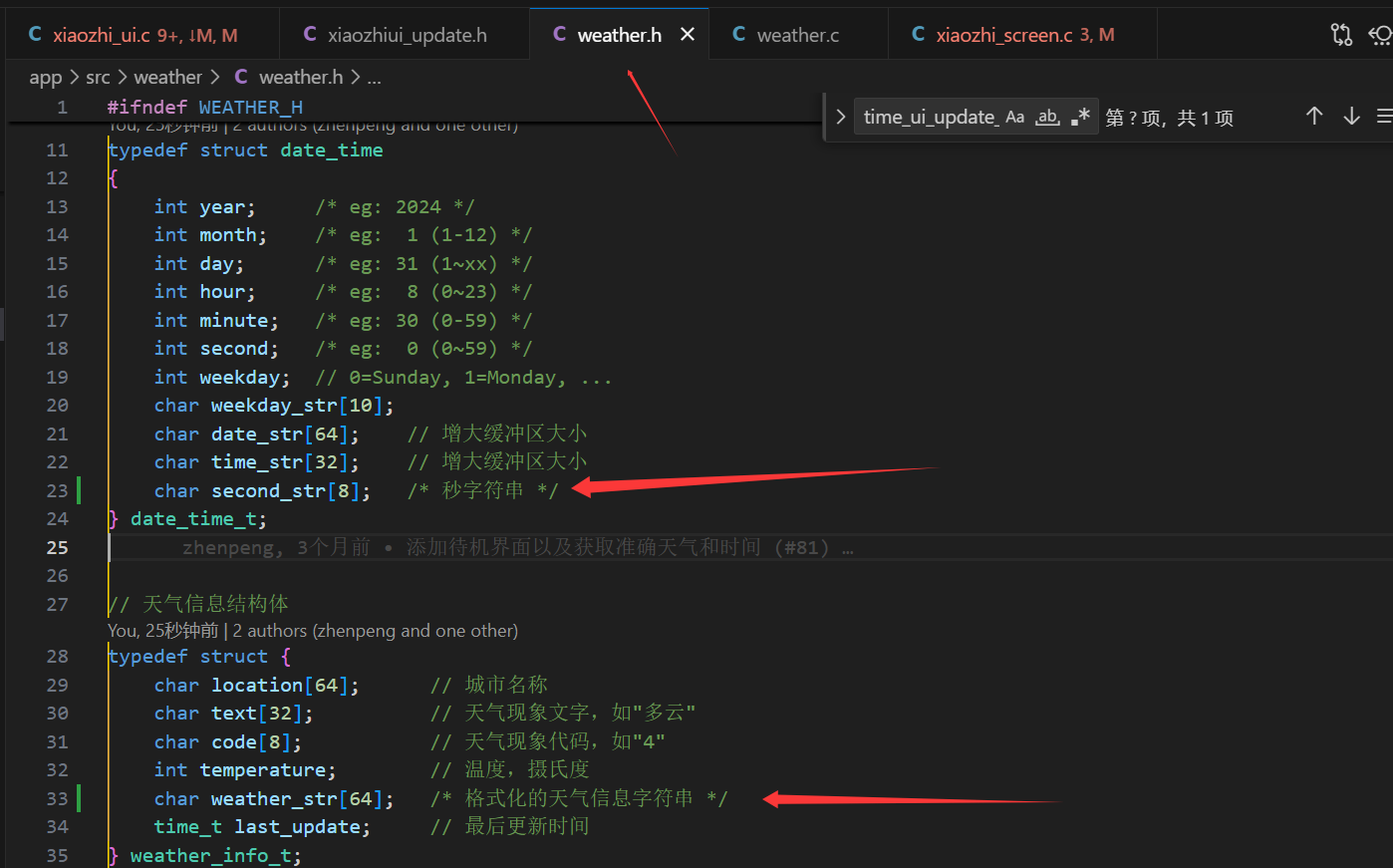
Task: Click line number 23 in gutter
Action: 57,490
